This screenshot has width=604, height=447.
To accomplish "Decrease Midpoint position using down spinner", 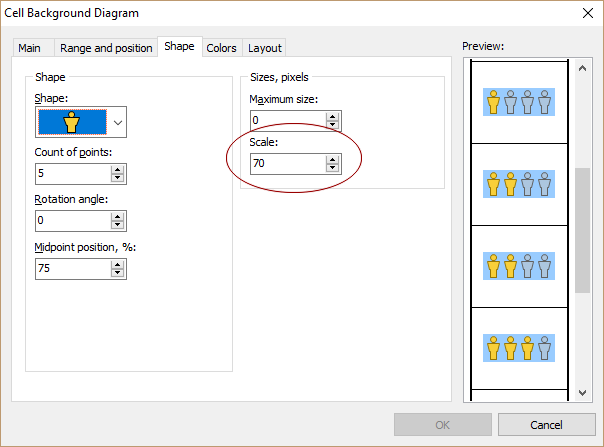I will point(118,274).
